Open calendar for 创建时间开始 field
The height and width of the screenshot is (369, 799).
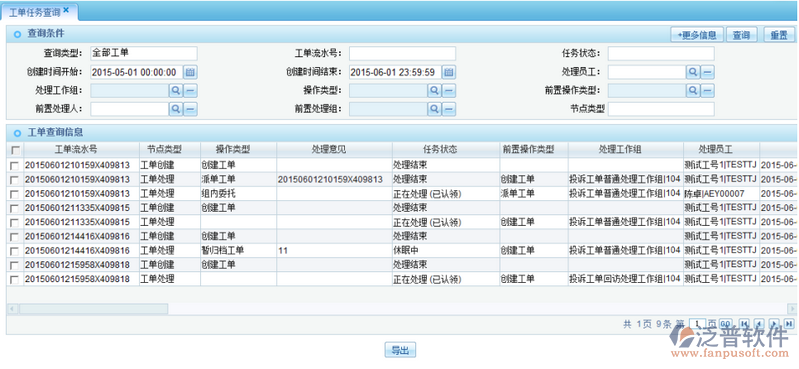(x=190, y=72)
